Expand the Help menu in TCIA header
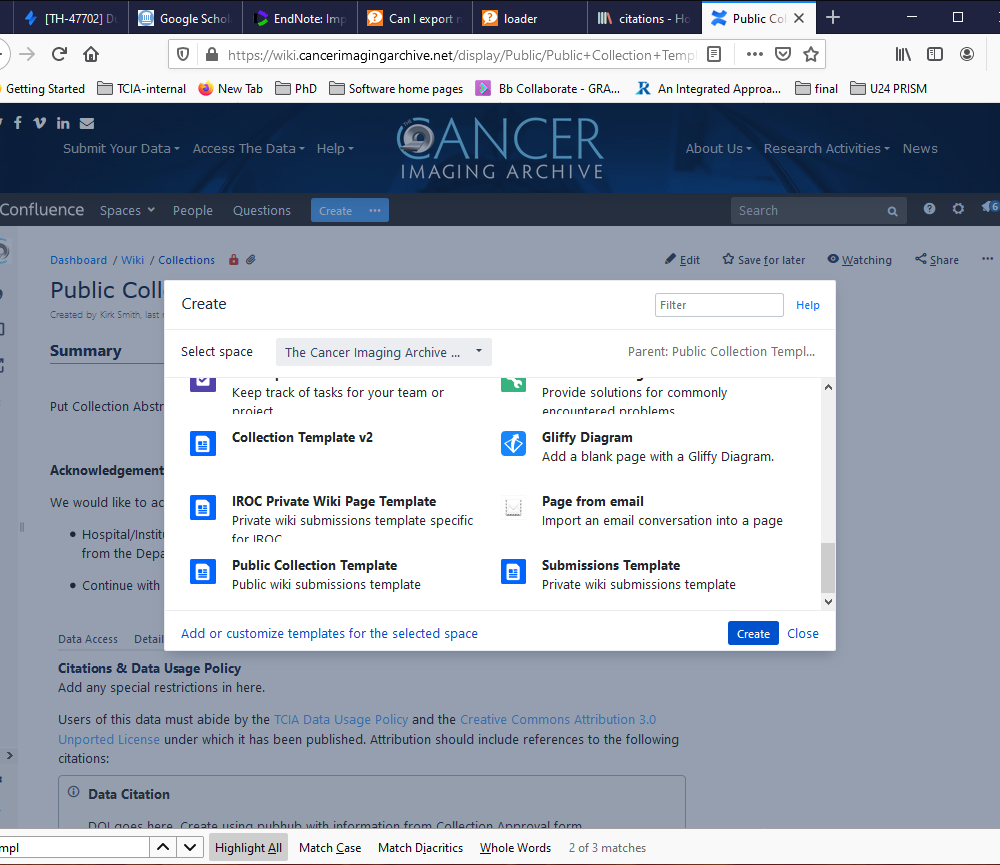Screen dimensions: 1000x865 (335, 148)
